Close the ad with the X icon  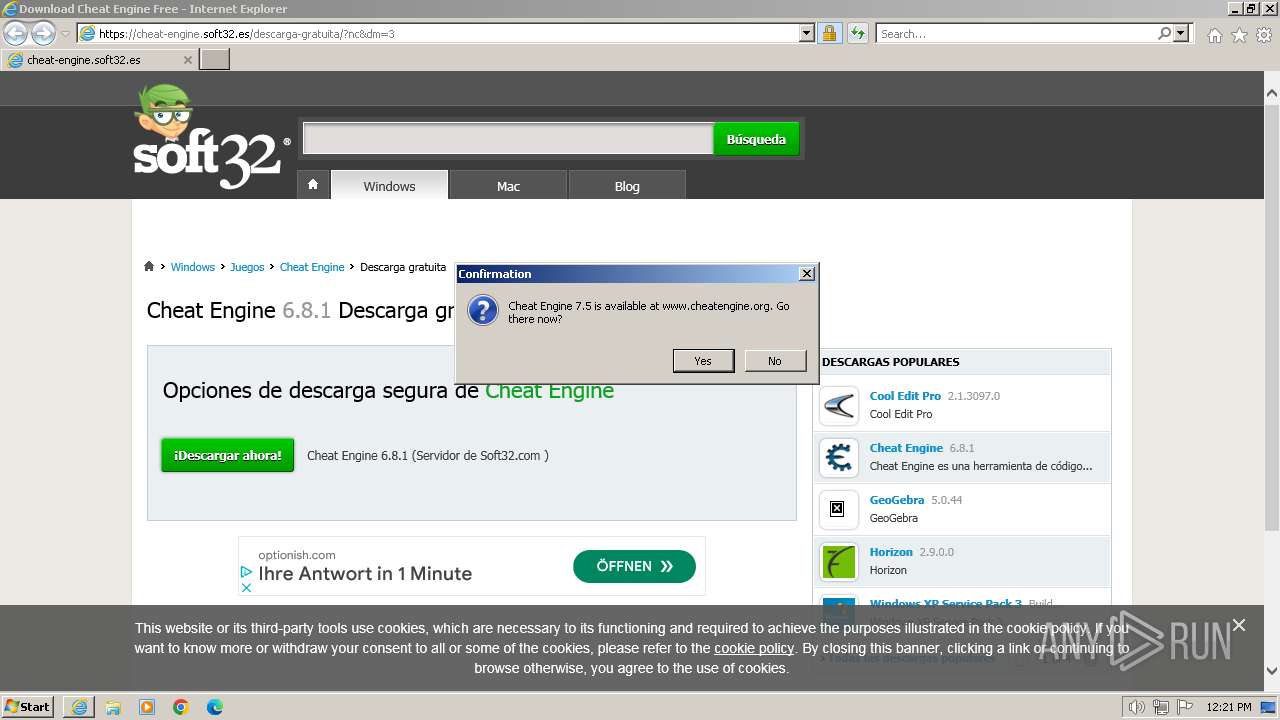246,587
